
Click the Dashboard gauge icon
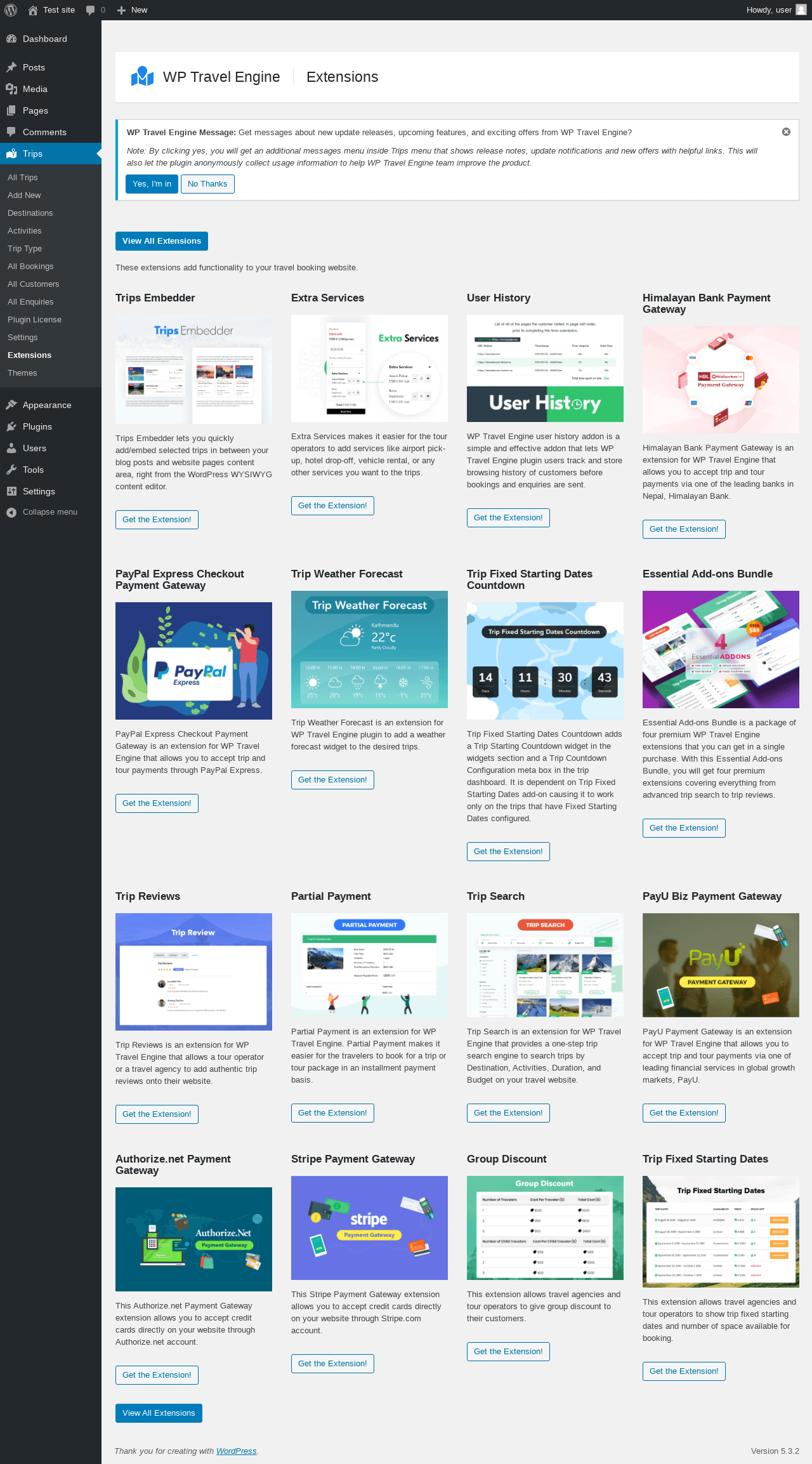[11, 39]
